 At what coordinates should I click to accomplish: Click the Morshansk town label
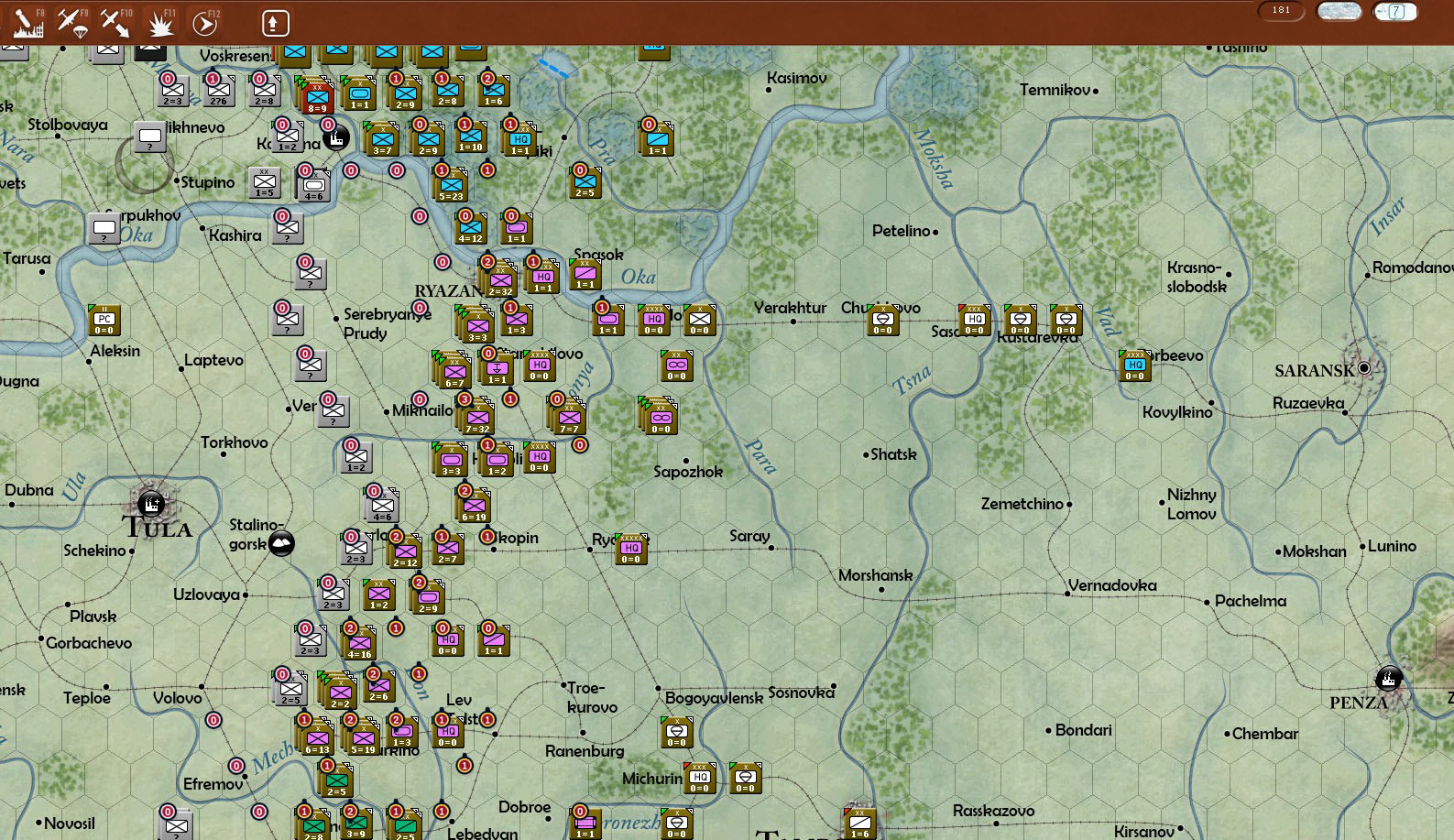coord(876,575)
